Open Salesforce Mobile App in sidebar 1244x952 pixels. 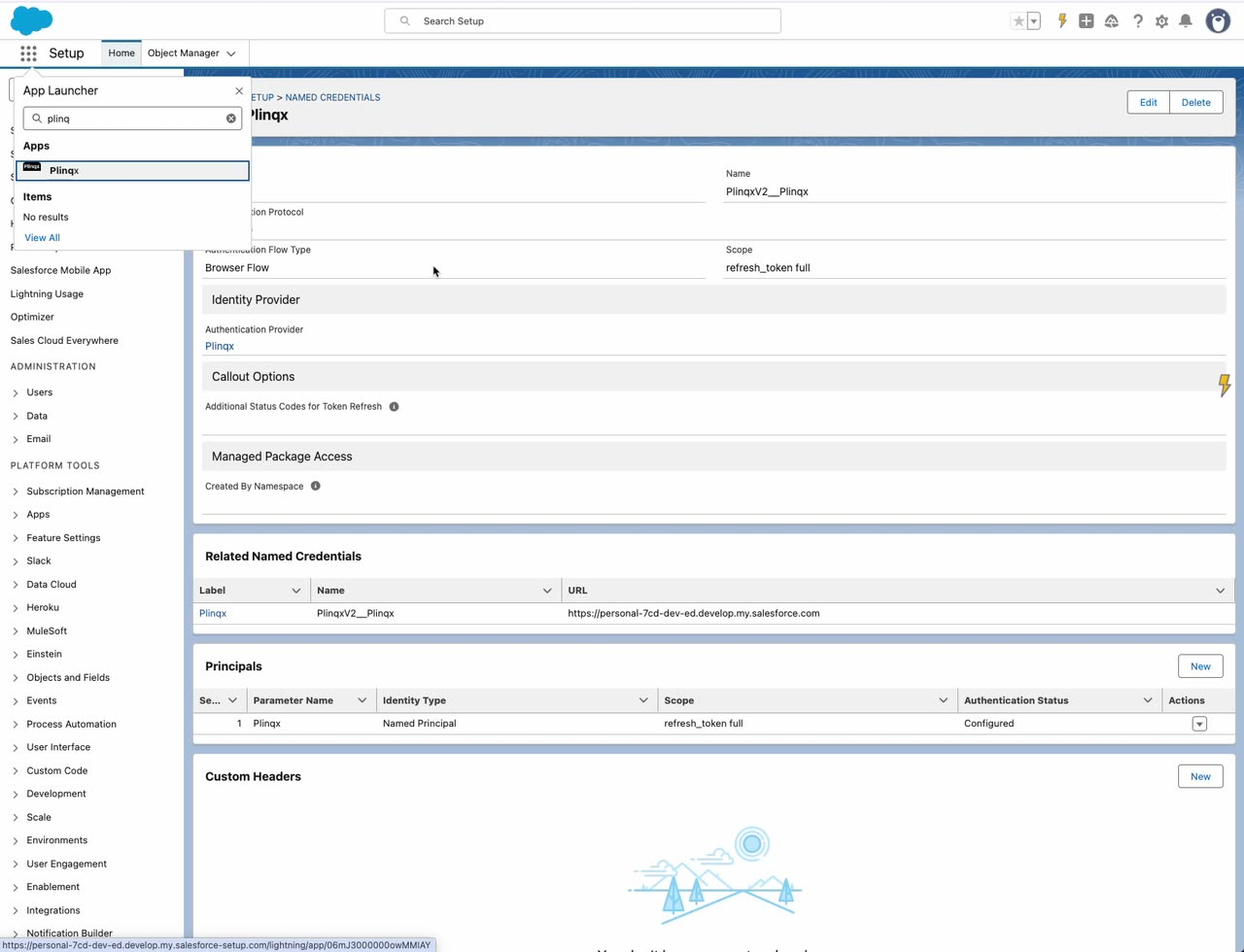[60, 270]
